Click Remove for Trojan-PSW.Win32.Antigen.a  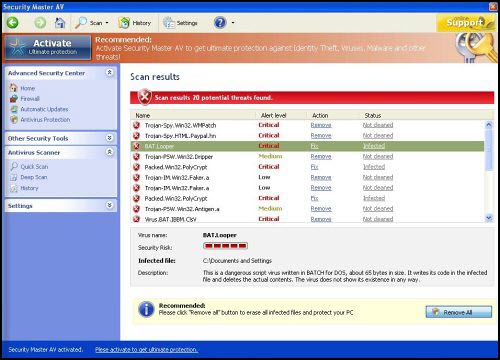coord(321,209)
